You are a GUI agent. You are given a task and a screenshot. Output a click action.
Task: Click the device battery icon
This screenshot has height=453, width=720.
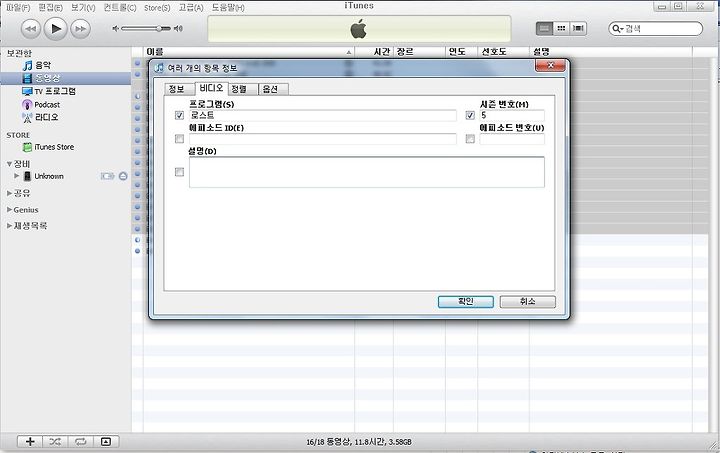coord(107,176)
